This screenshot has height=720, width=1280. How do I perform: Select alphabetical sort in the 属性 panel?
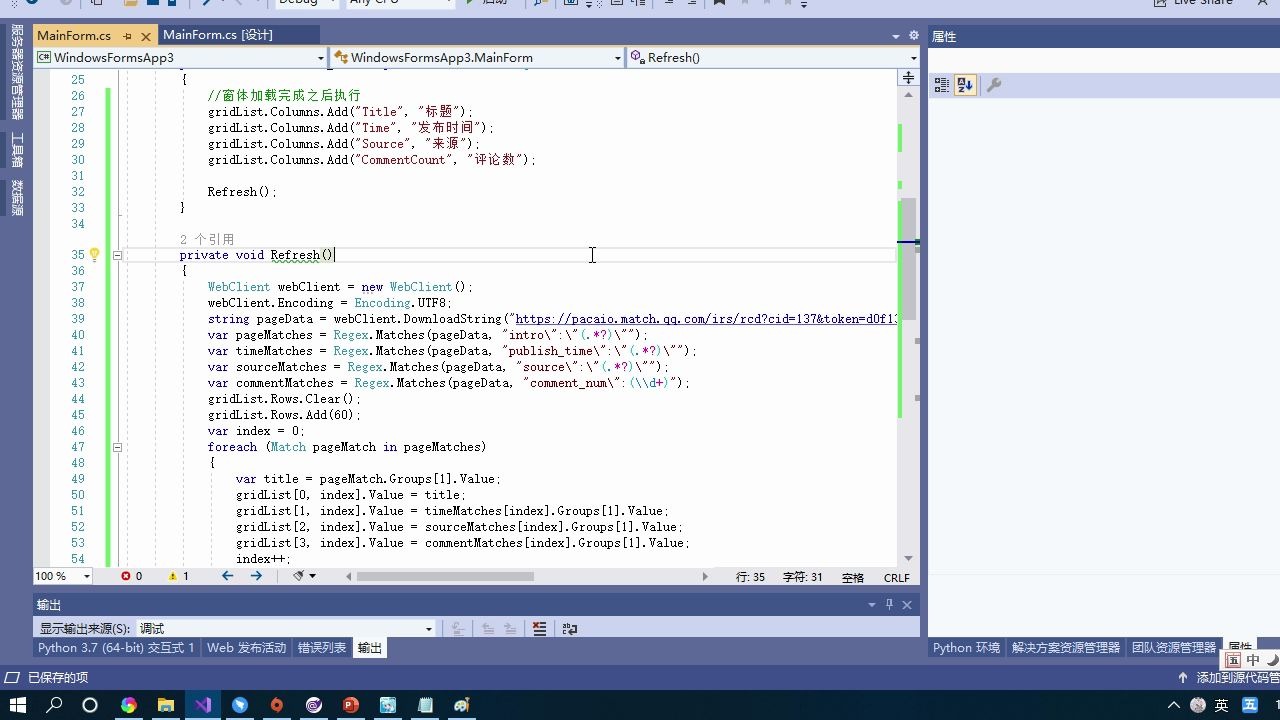(x=965, y=85)
